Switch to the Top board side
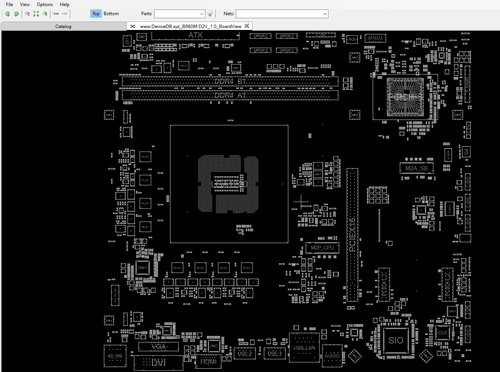The image size is (500, 372). (x=96, y=14)
